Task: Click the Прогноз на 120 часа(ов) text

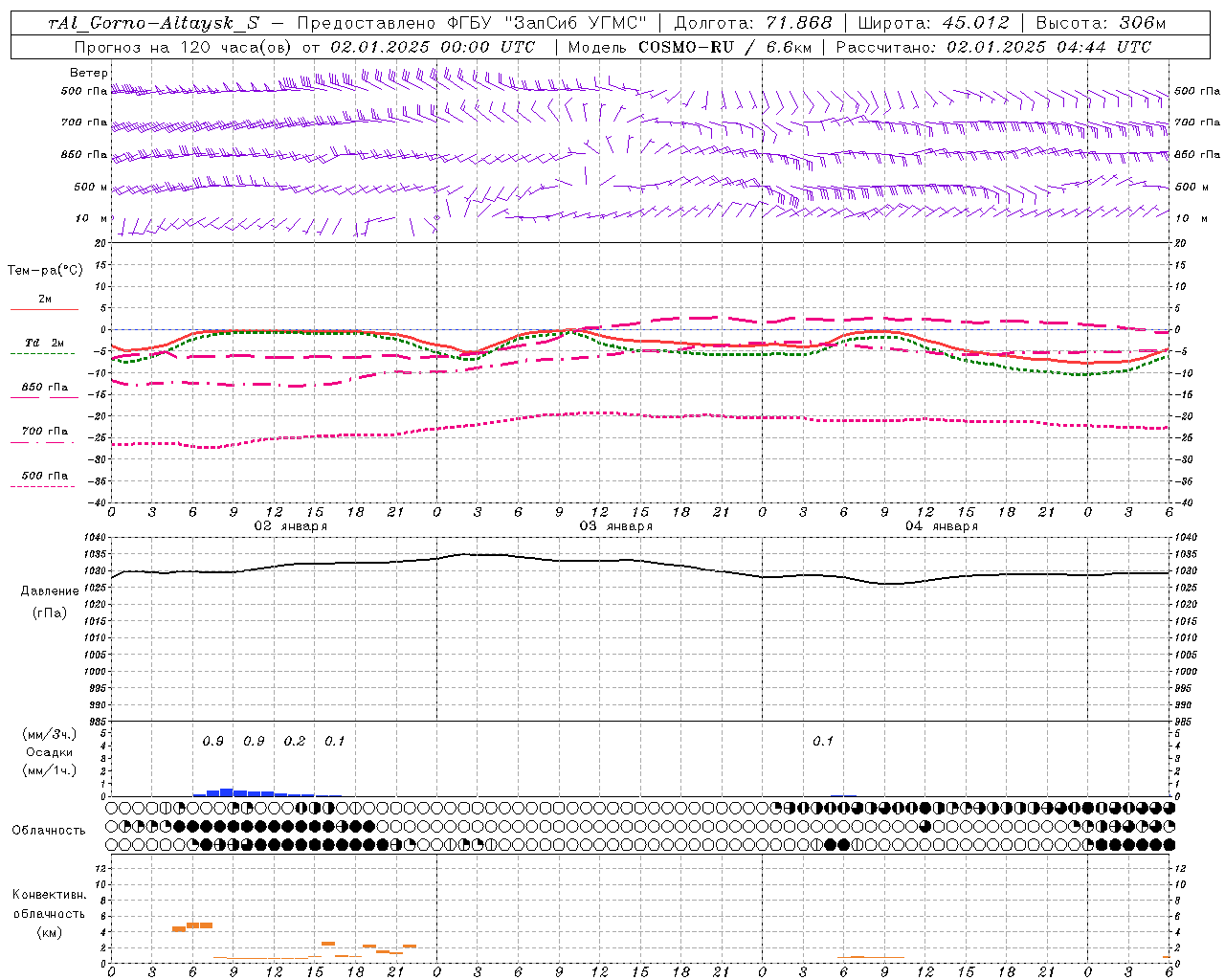Action: (x=184, y=47)
